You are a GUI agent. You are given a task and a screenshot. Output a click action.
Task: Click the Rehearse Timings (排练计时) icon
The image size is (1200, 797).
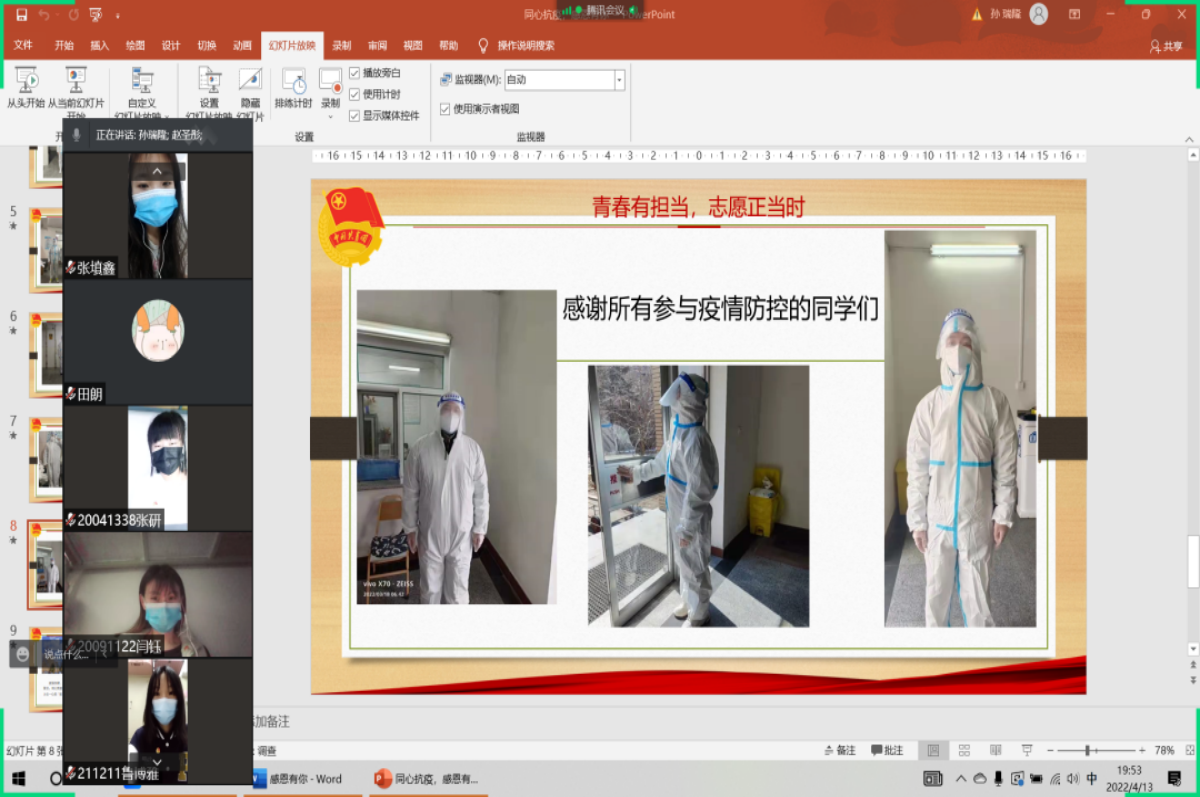coord(293,85)
